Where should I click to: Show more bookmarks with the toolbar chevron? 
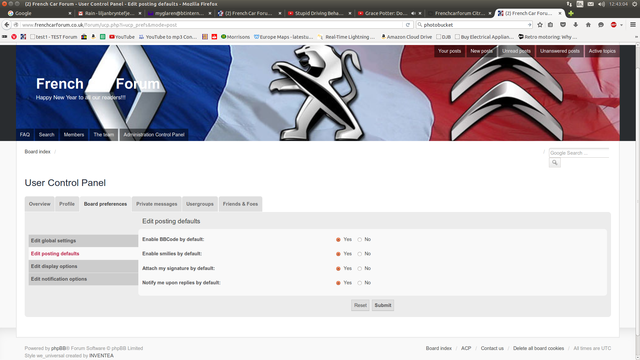(x=636, y=37)
